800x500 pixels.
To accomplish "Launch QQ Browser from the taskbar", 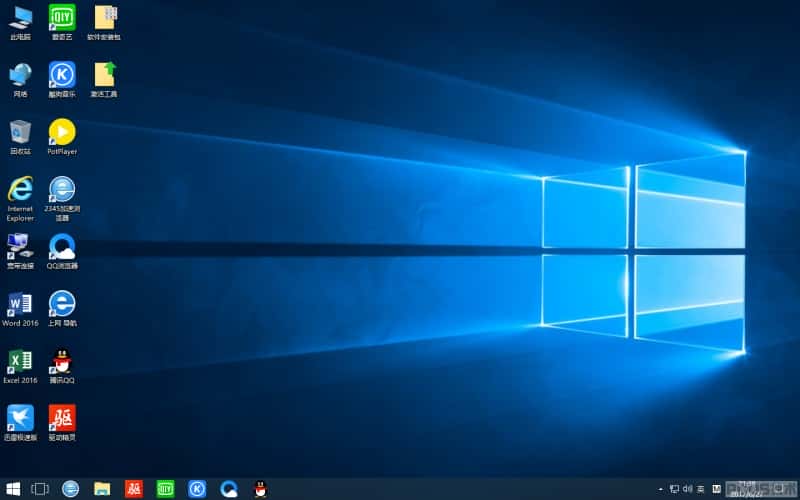I will pyautogui.click(x=229, y=489).
